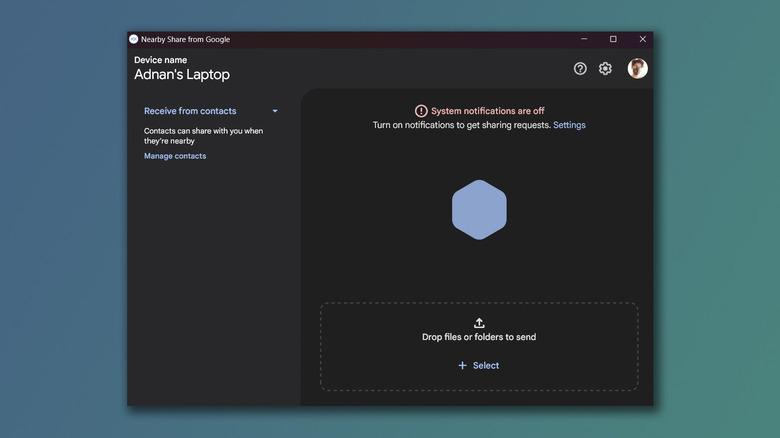The width and height of the screenshot is (780, 438).
Task: Click Select to choose files
Action: point(486,365)
